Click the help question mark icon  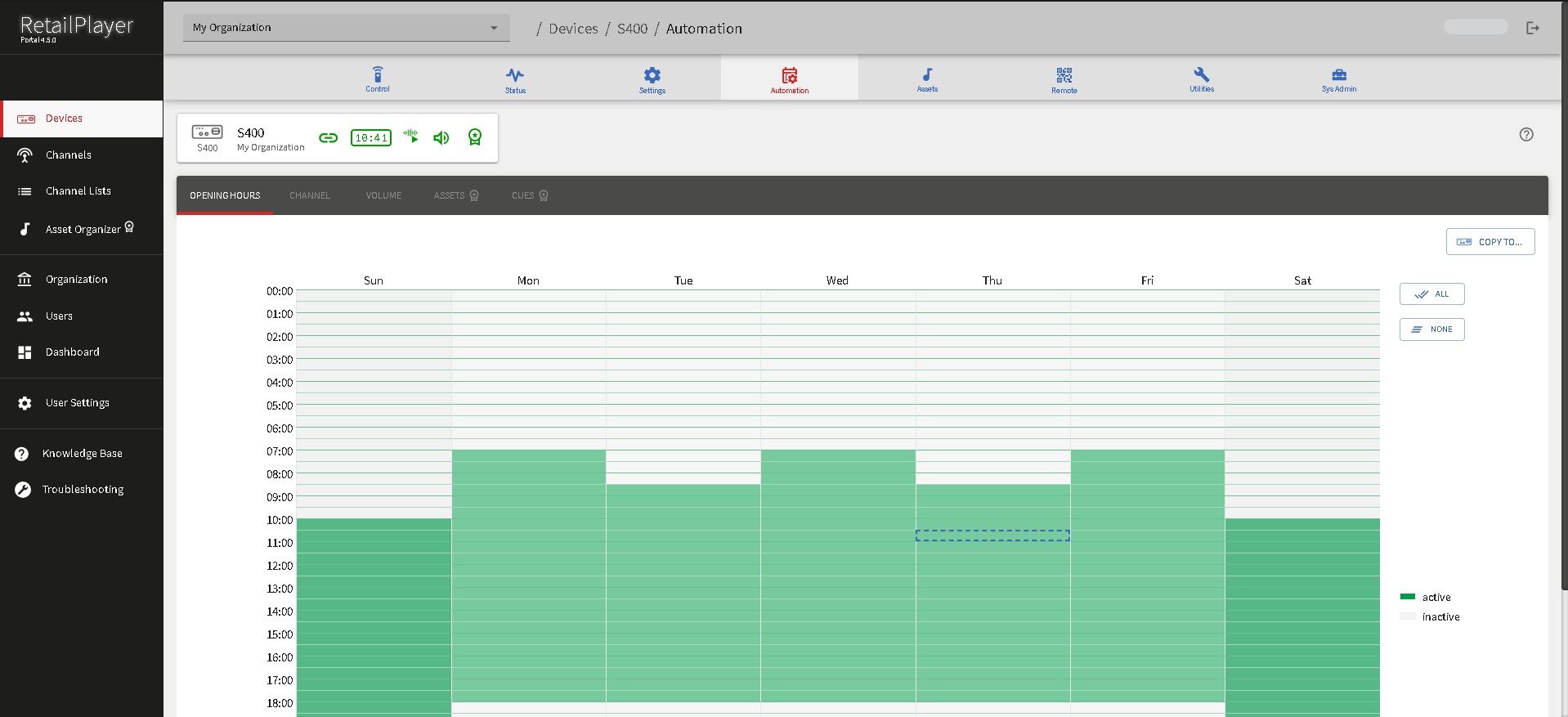[1525, 135]
